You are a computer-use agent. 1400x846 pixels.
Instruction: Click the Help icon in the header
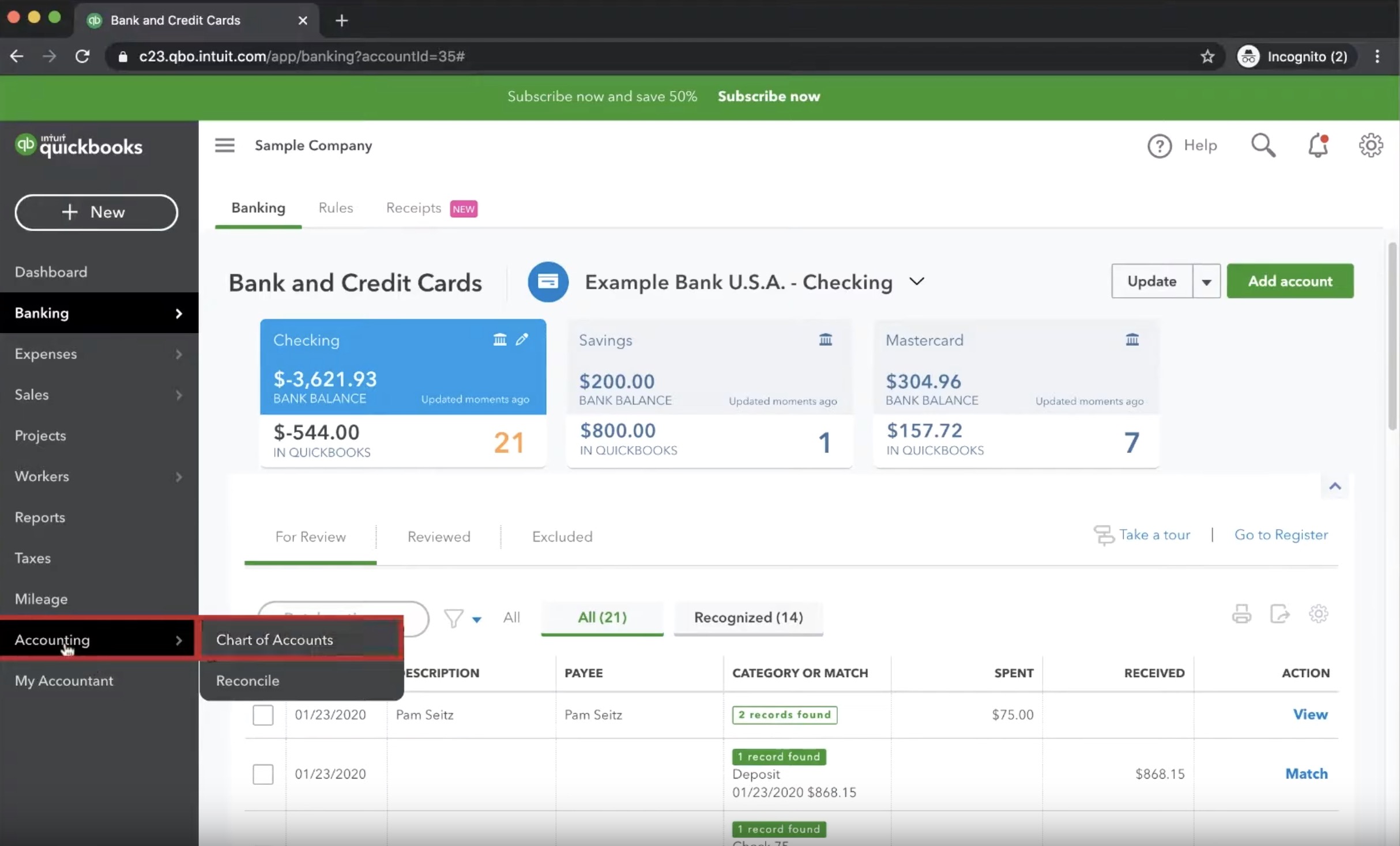coord(1159,145)
